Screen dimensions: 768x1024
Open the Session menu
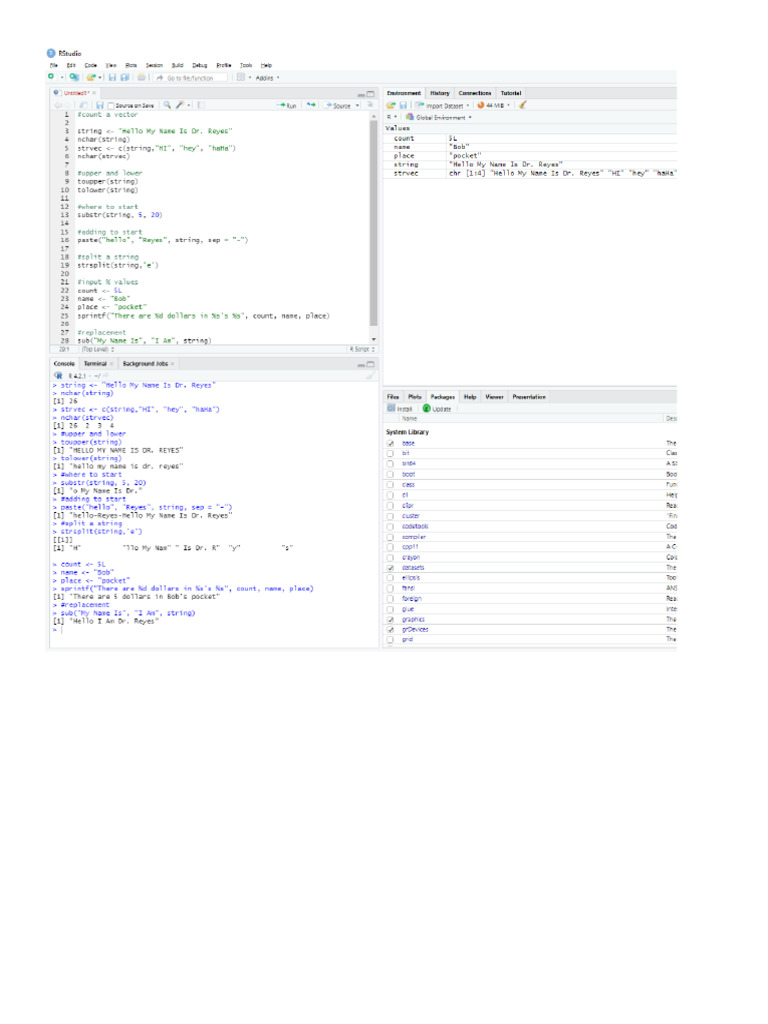tap(154, 65)
